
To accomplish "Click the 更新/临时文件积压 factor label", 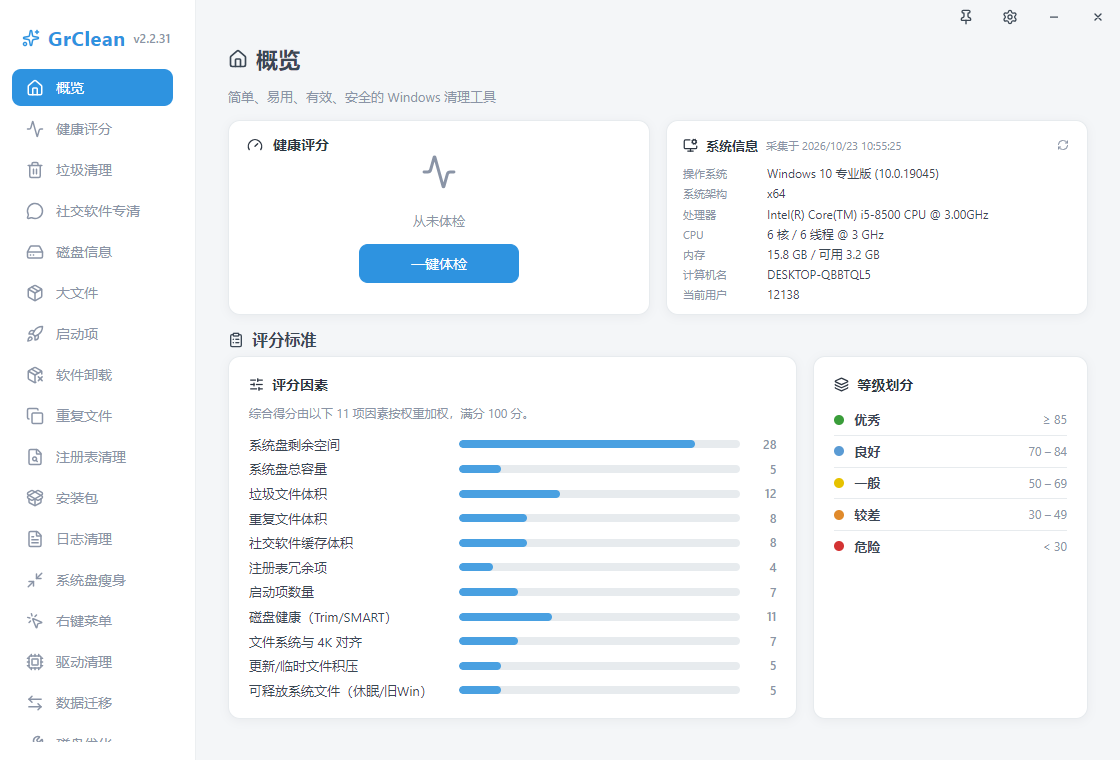I will pyautogui.click(x=304, y=666).
